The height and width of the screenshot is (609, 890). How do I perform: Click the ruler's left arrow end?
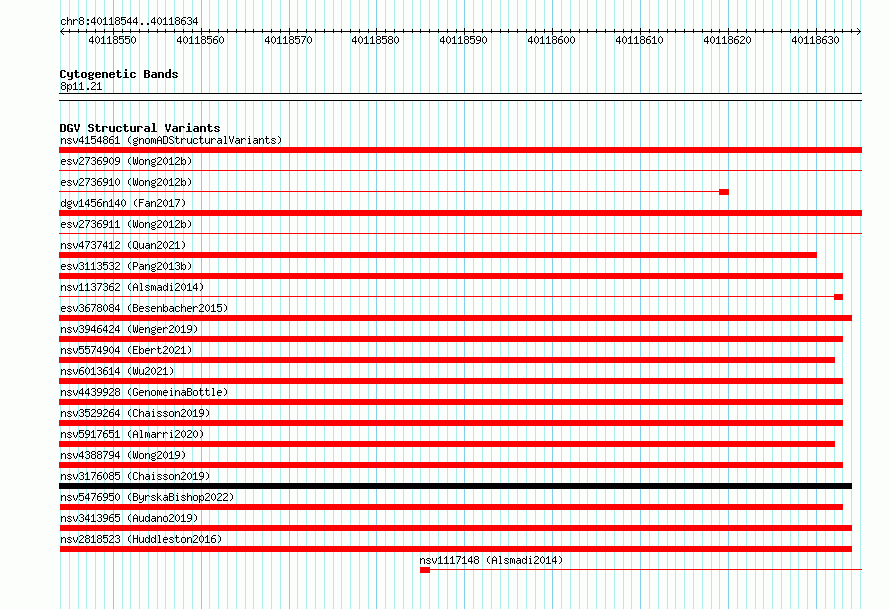click(x=62, y=31)
